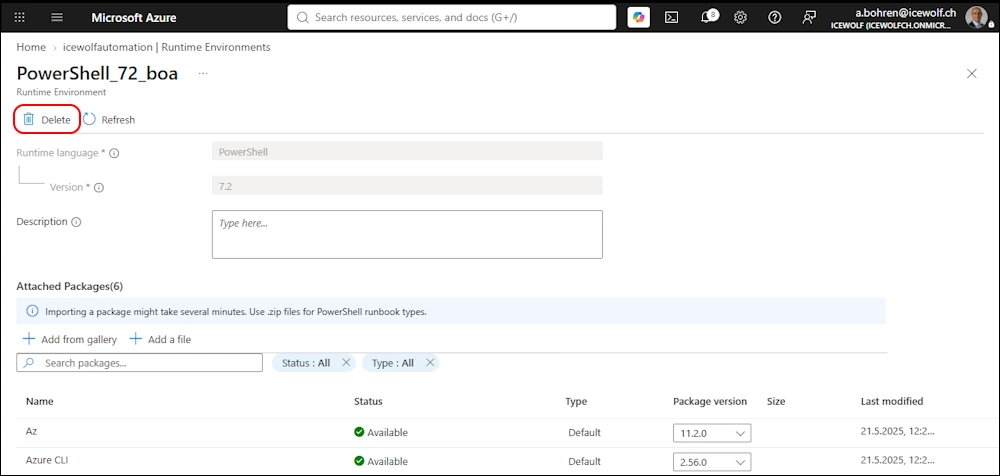
Task: Click the Azure CLI last modified date
Action: [x=897, y=460]
